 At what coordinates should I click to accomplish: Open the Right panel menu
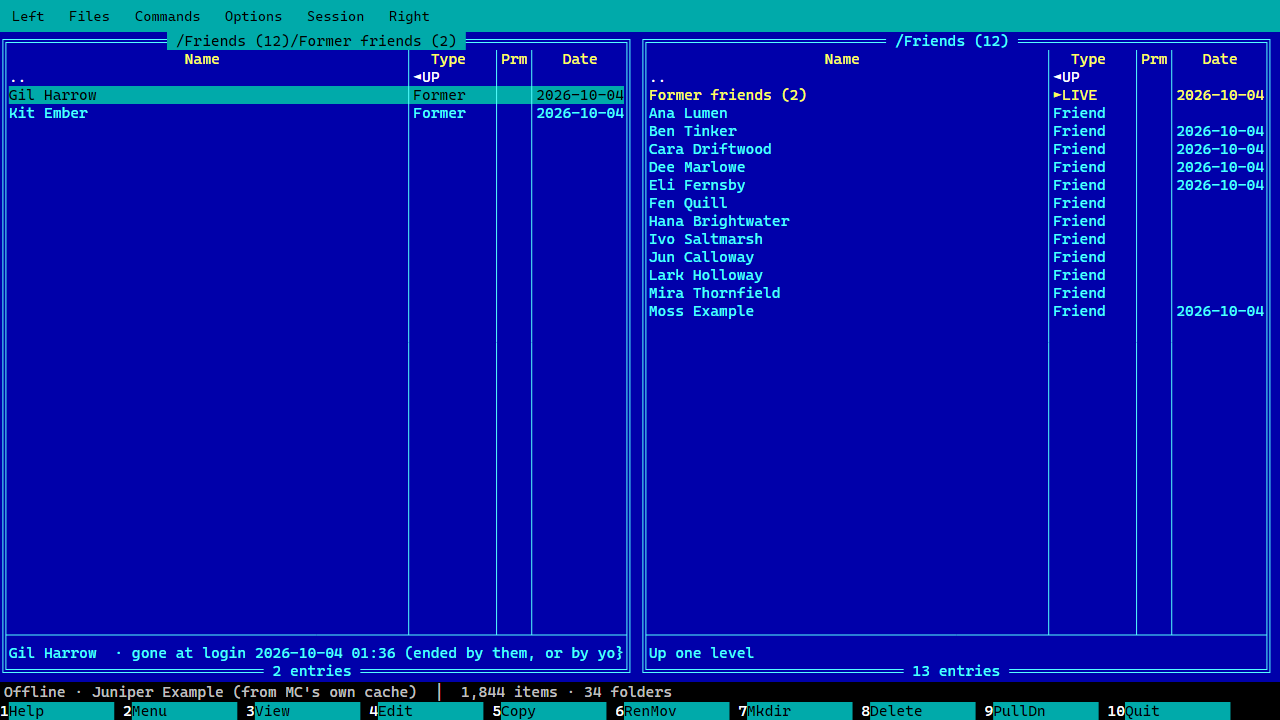409,16
